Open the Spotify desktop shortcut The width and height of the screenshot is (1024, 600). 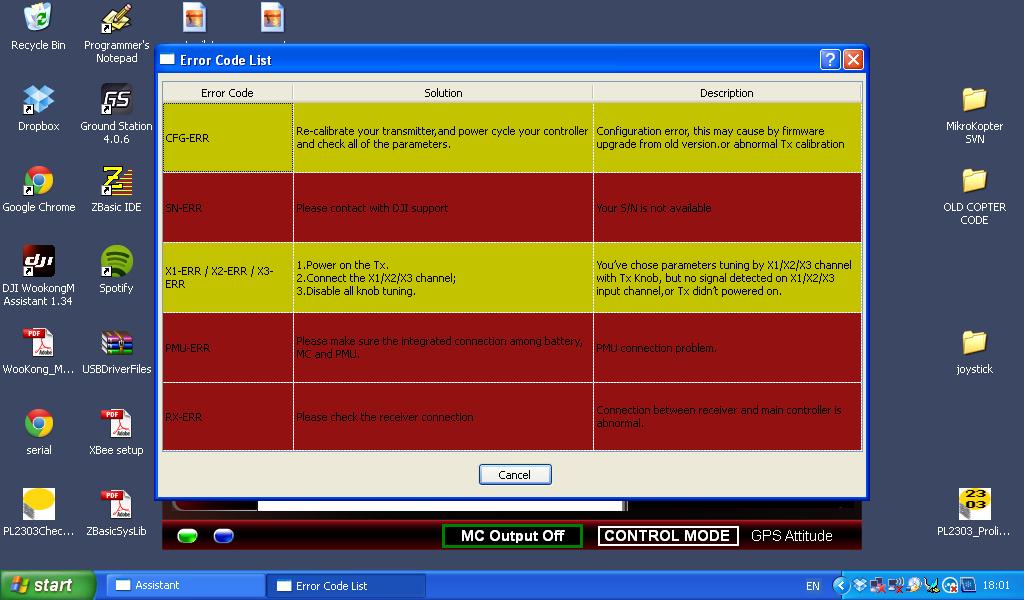116,263
